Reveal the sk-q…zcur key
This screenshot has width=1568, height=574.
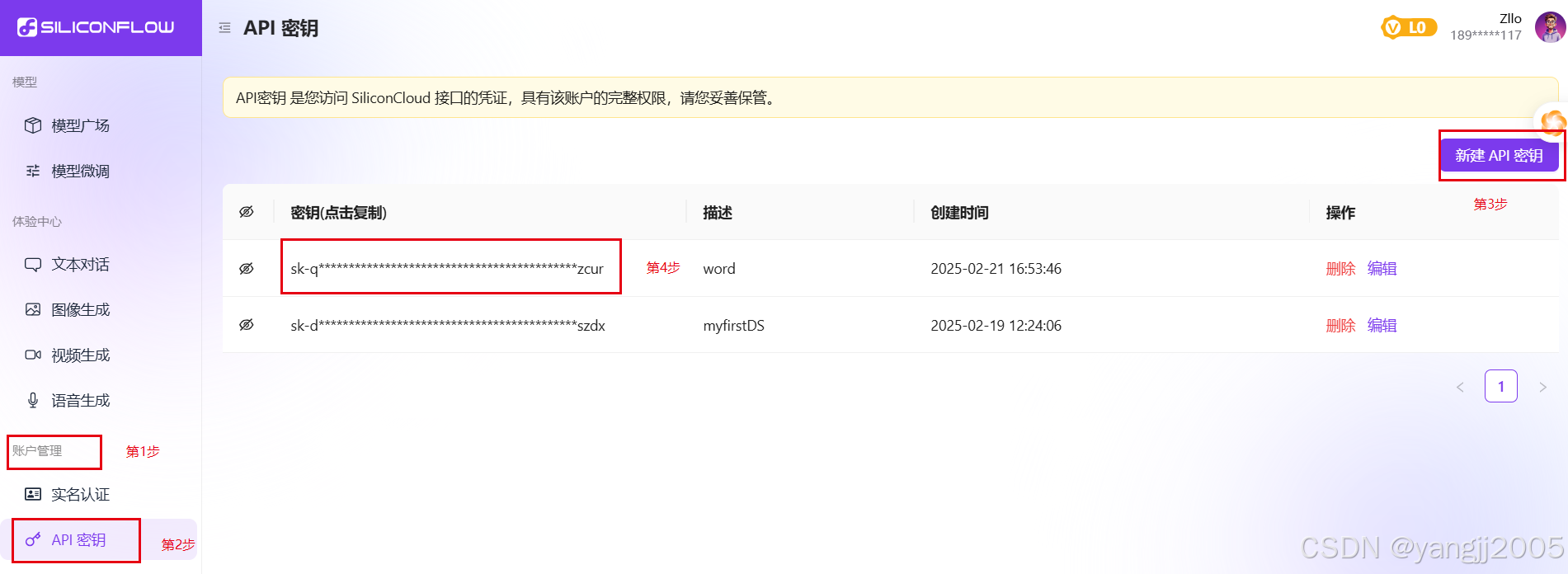click(x=247, y=269)
